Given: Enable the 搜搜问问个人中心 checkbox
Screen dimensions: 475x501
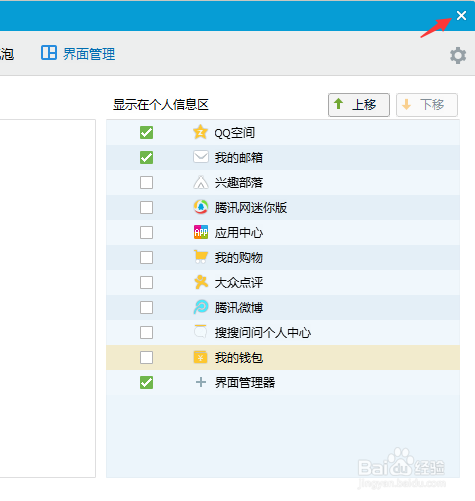Looking at the screenshot, I should coord(146,332).
